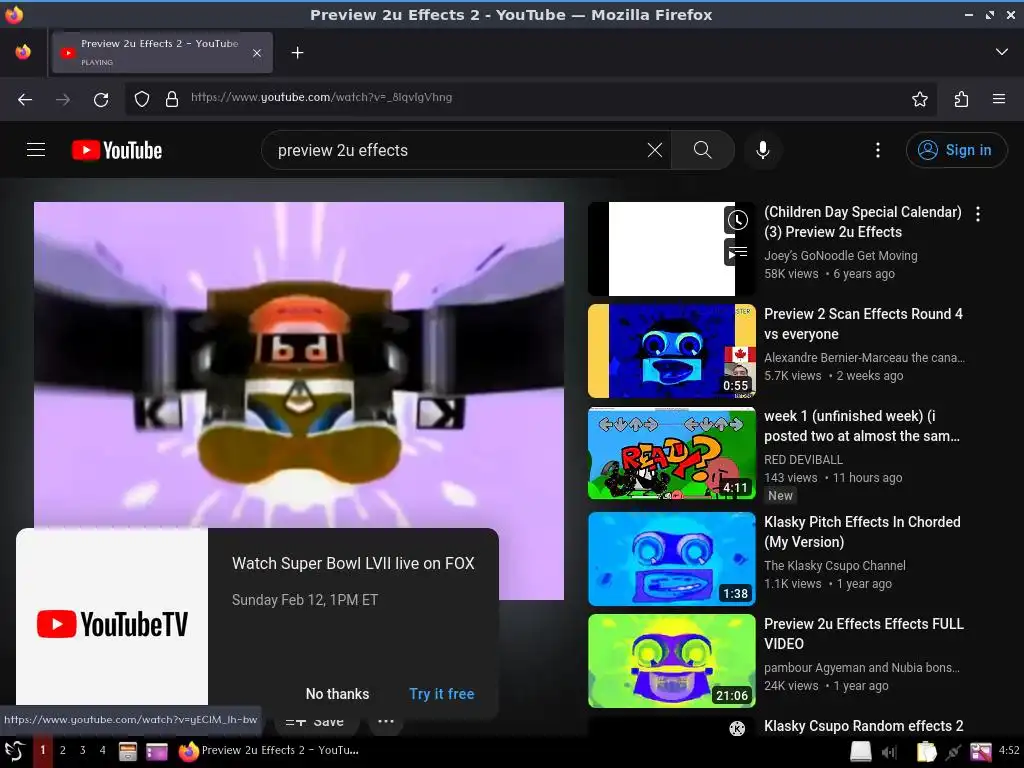Screen dimensions: 1024x768
Task: Save video to playlist
Action: point(315,722)
